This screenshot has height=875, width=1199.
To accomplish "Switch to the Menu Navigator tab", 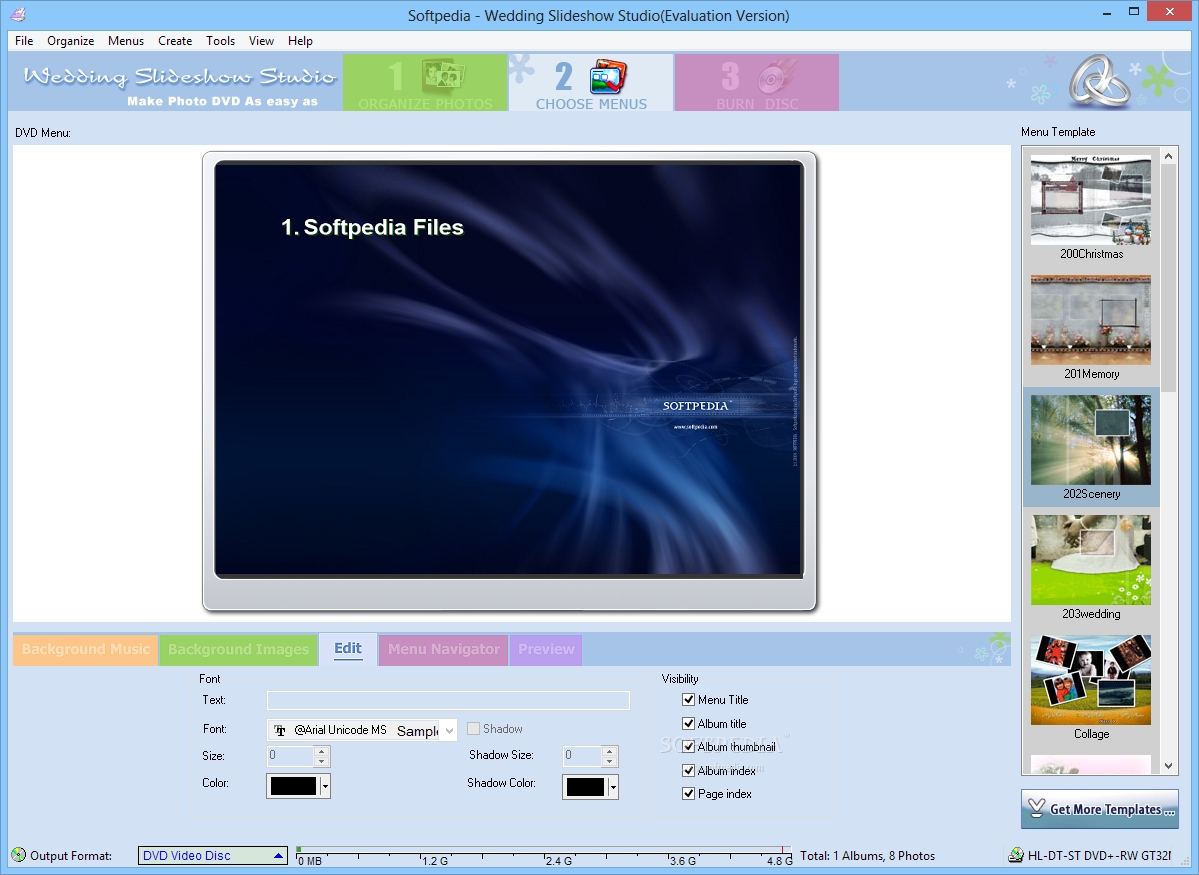I will (x=444, y=649).
